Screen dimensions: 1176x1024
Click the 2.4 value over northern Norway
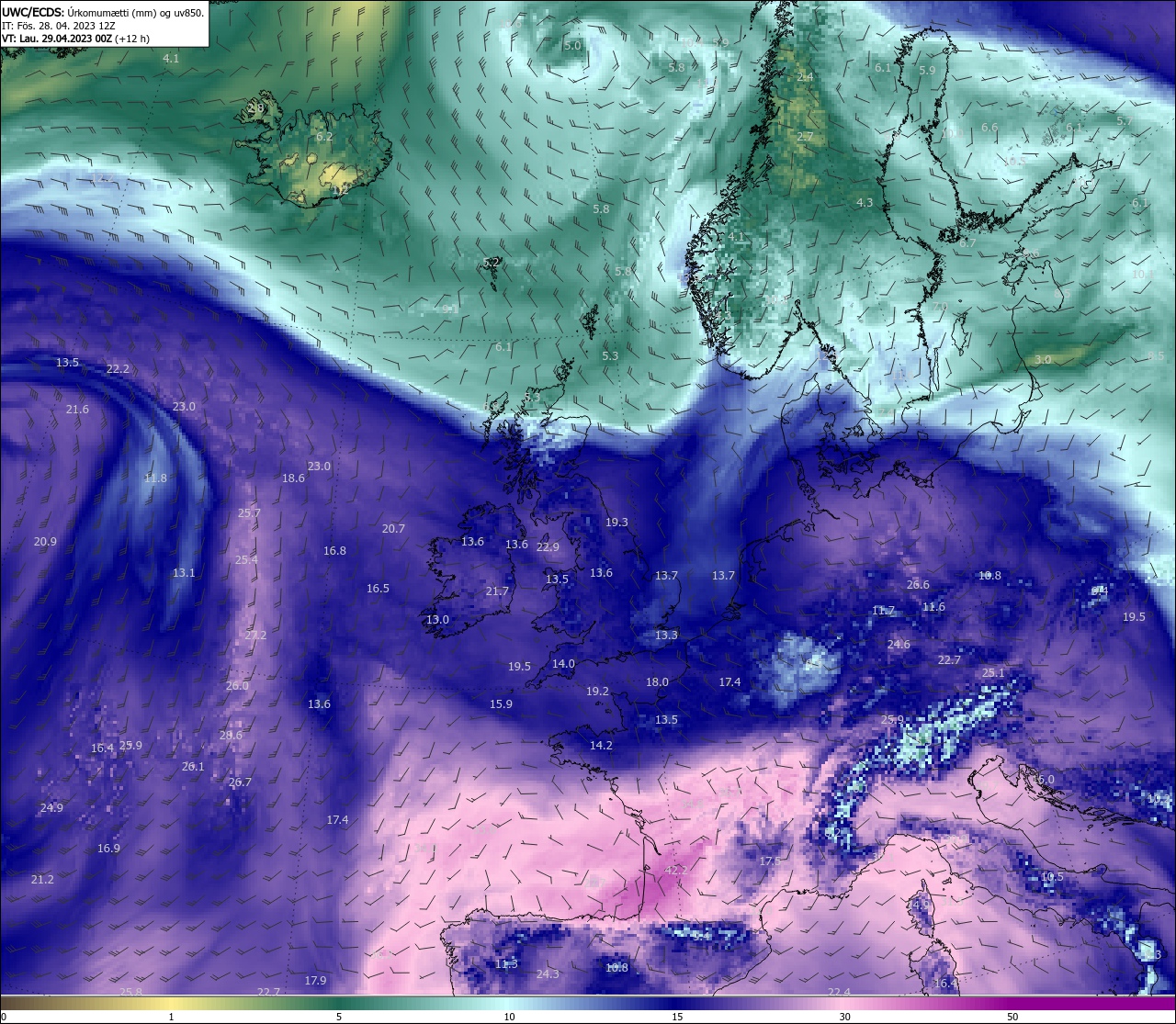805,77
